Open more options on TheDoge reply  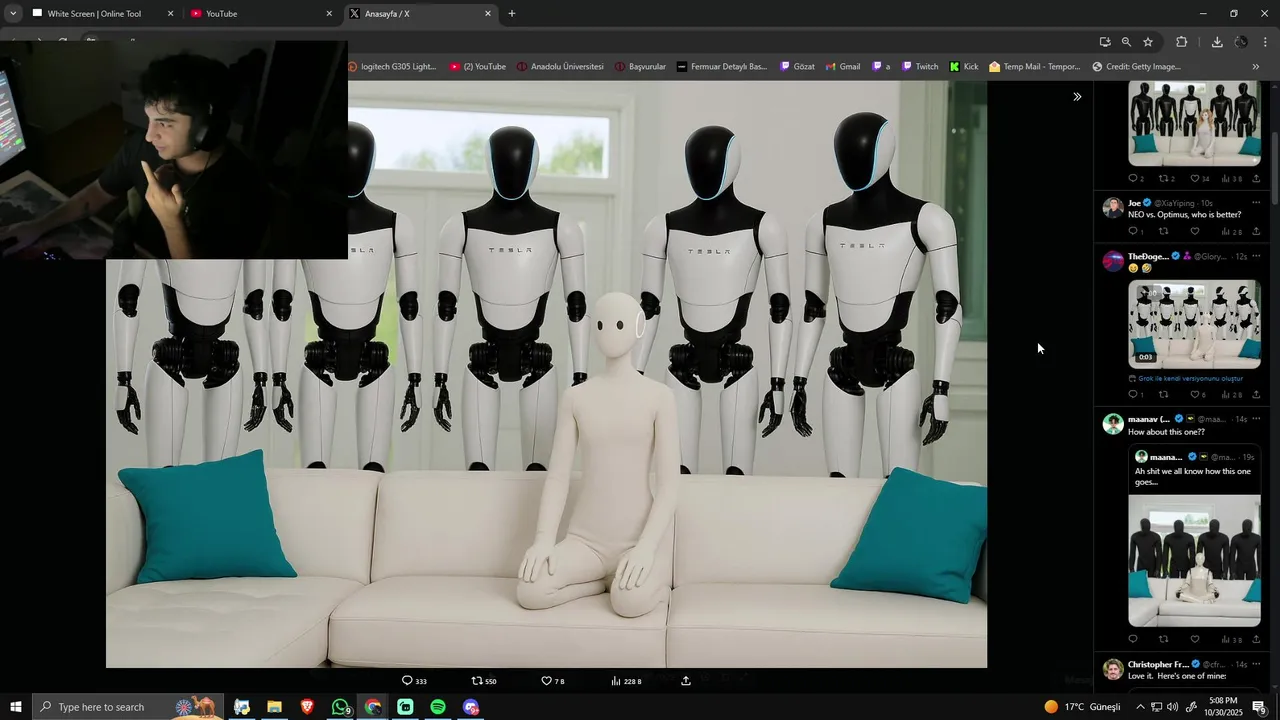pos(1256,257)
